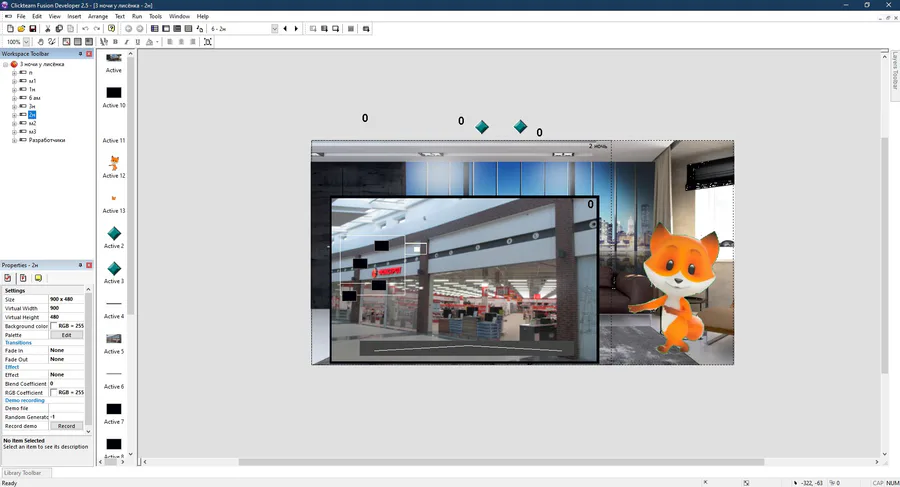Select 'Active 12' fox object in list
This screenshot has width=900, height=487.
[114, 167]
